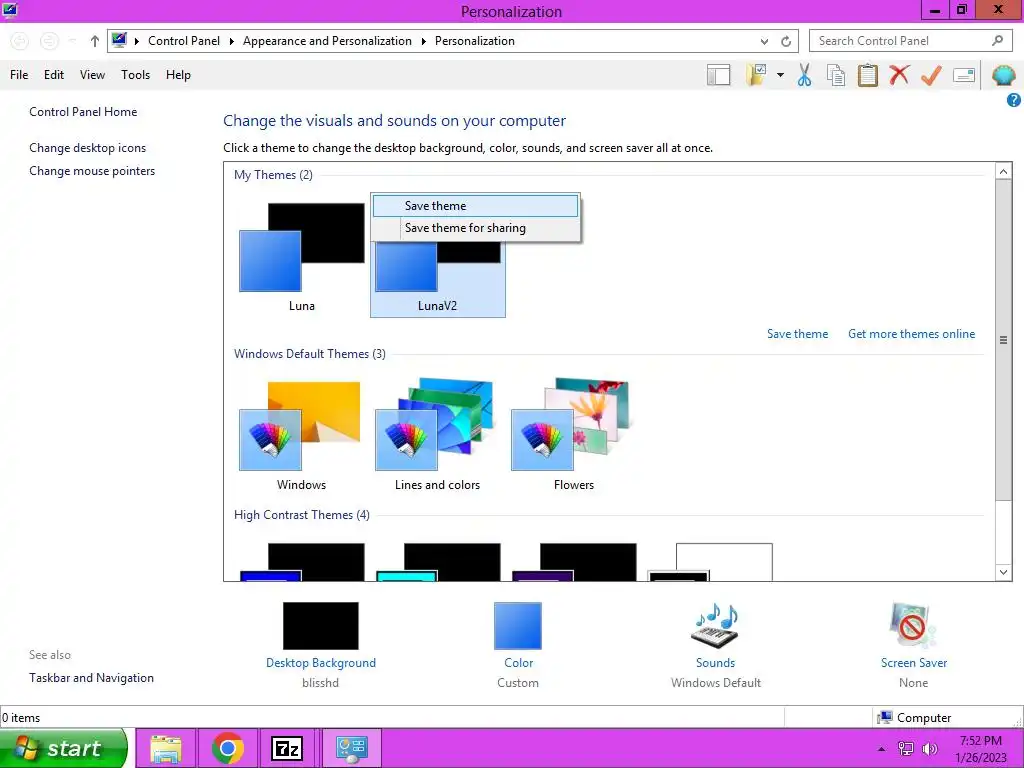Click the Copy pages icon

click(x=836, y=75)
